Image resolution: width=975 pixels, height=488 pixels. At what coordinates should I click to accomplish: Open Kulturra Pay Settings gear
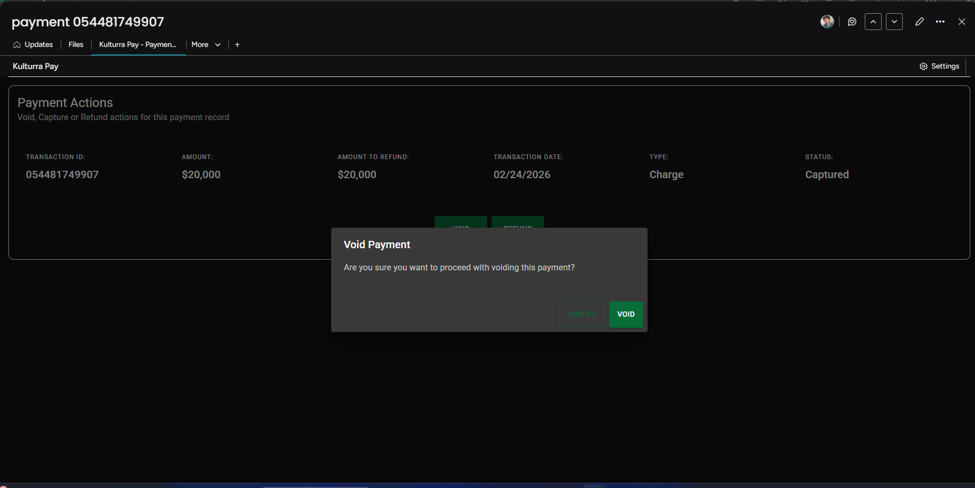tap(939, 66)
